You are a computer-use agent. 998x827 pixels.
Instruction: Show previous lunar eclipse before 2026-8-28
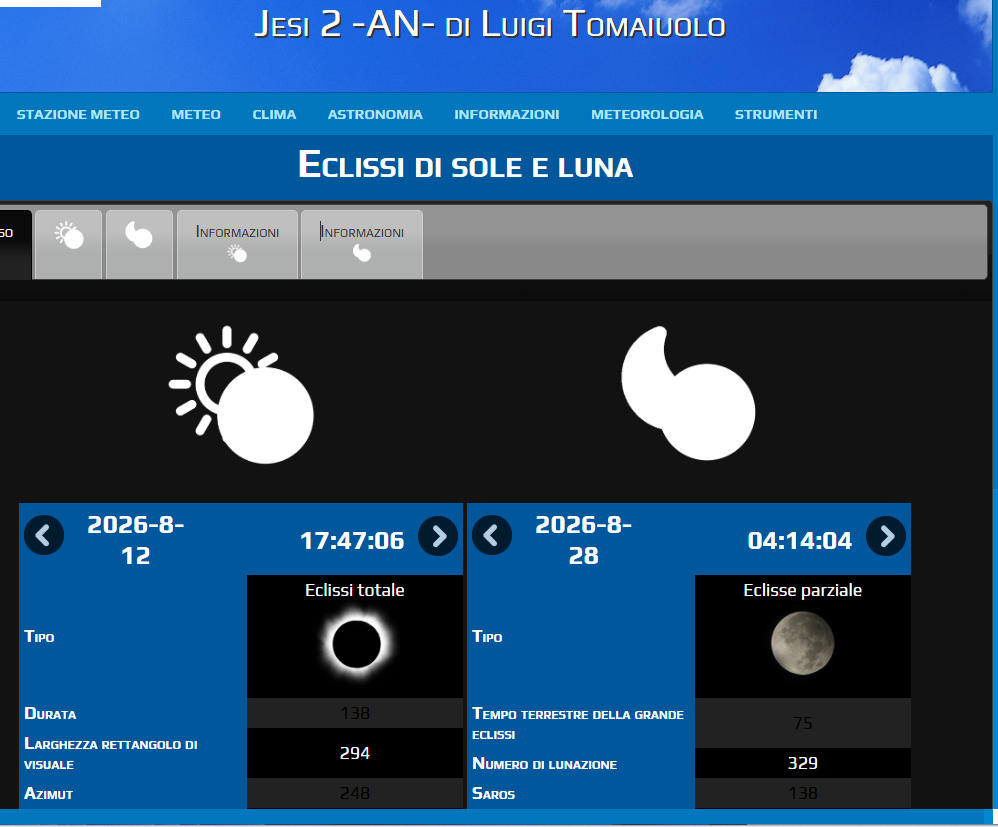(x=491, y=536)
